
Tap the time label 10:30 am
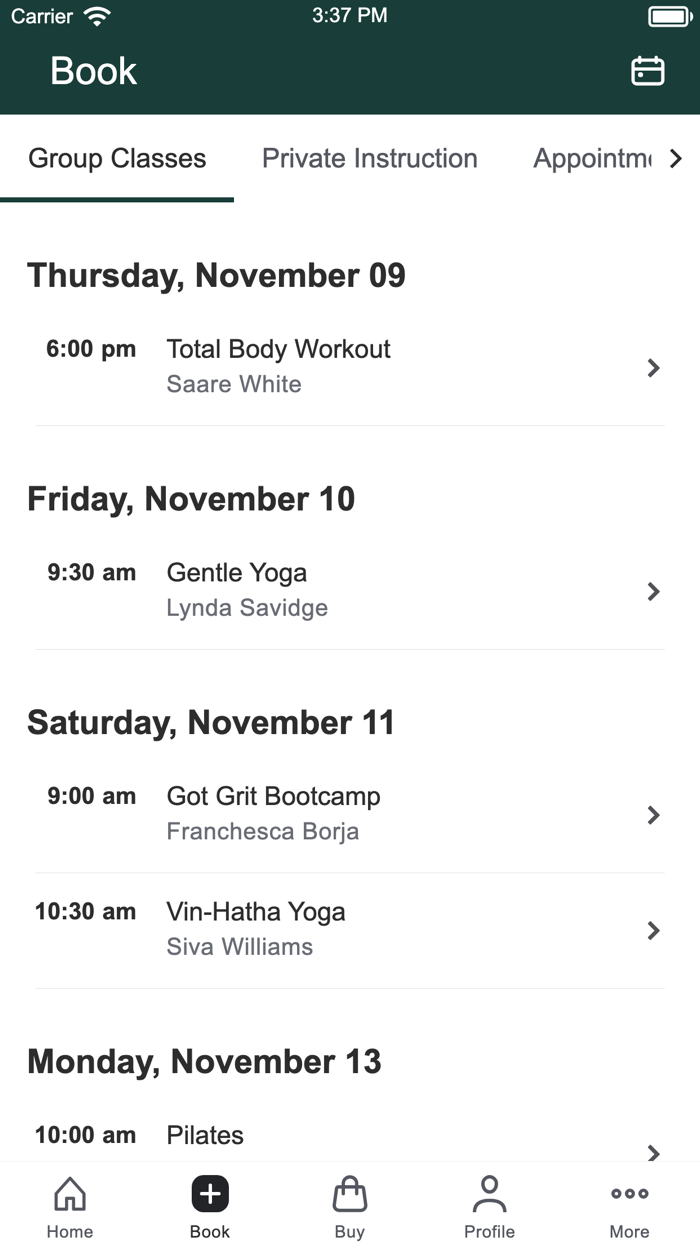point(85,911)
